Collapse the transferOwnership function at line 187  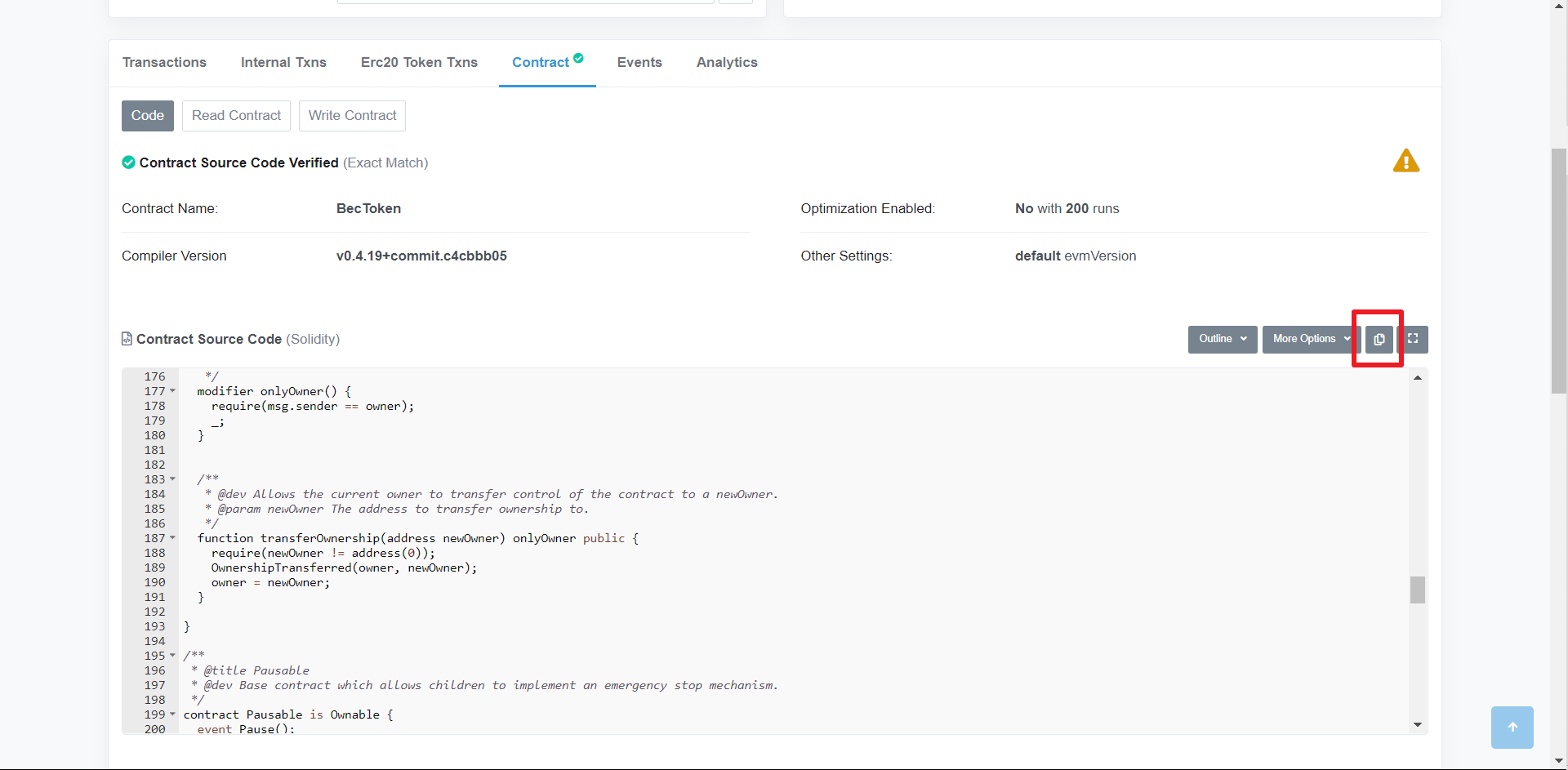tap(172, 538)
